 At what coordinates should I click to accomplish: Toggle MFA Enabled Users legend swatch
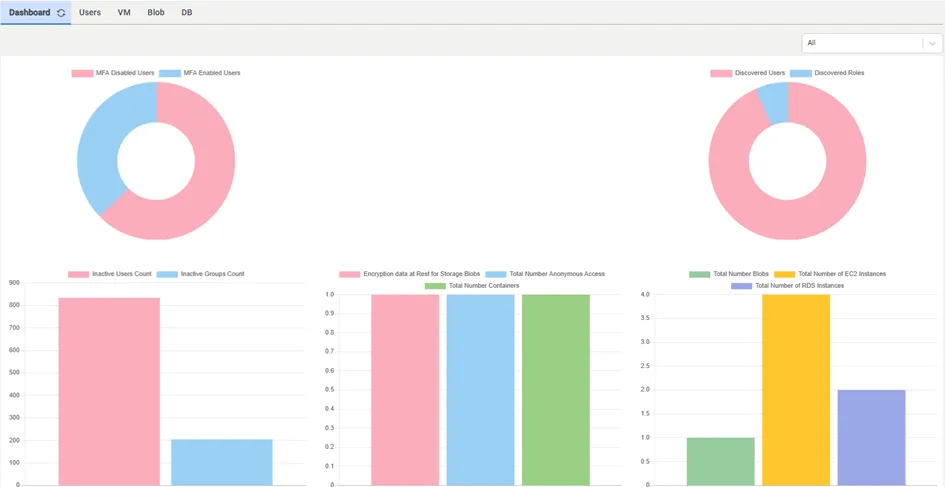pos(171,73)
